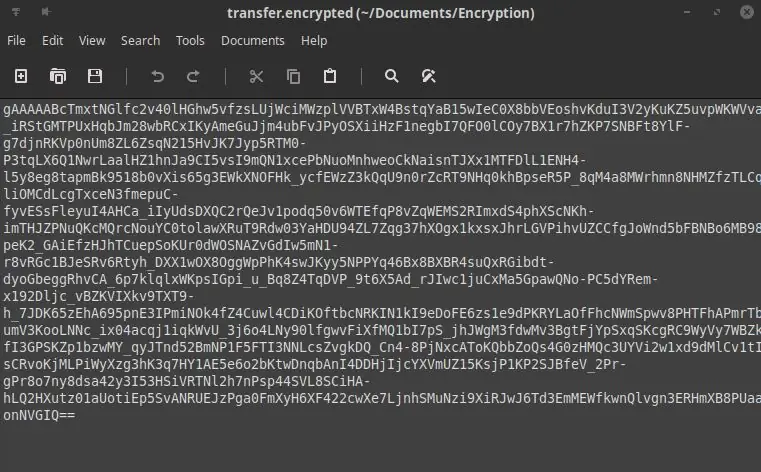Open the View menu

92,41
